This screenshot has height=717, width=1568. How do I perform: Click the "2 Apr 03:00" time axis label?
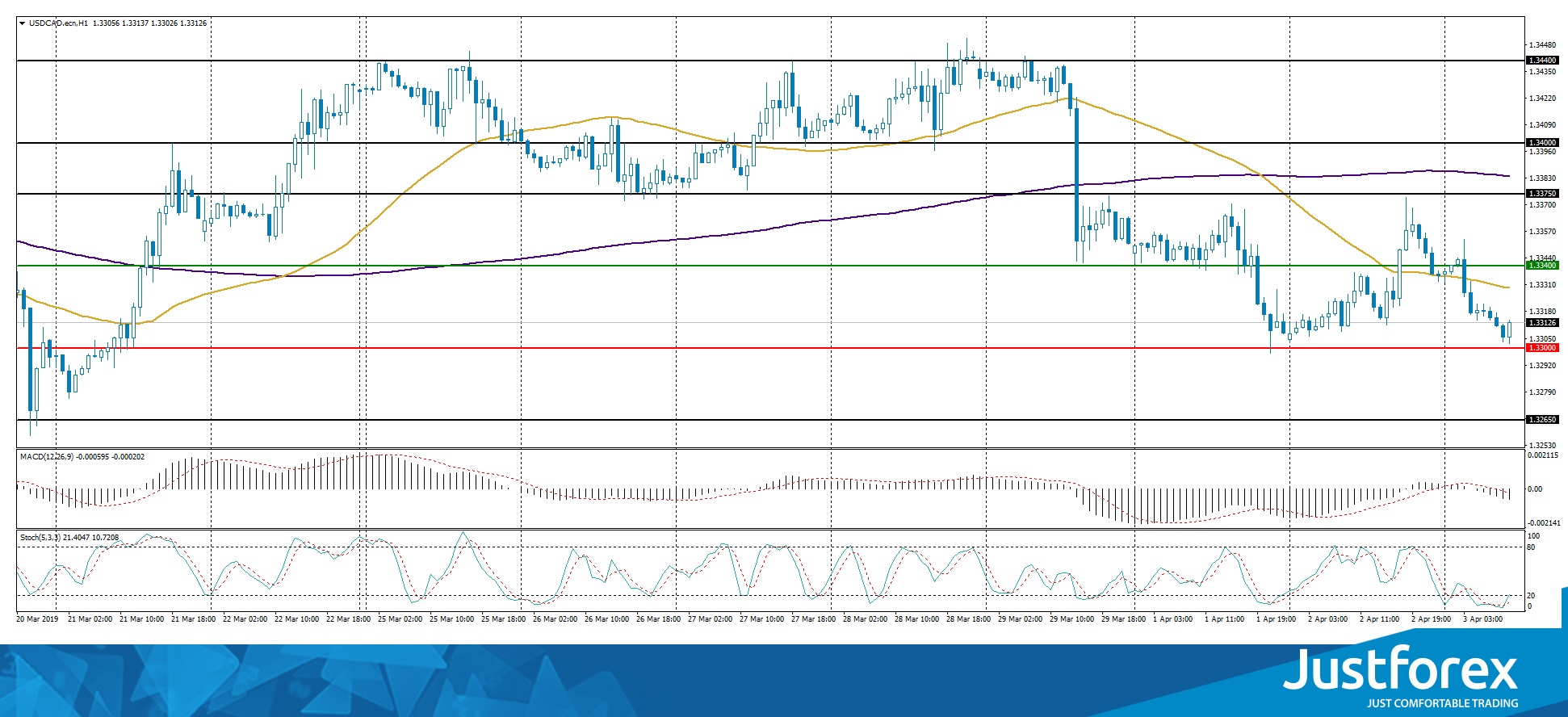point(1328,619)
